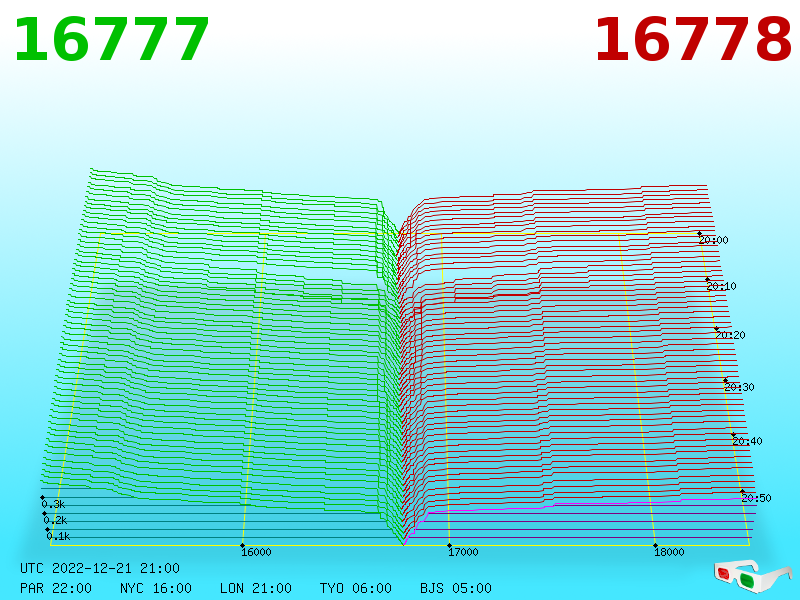Click the 20:30 time marker
The image size is (800, 600).
point(739,387)
